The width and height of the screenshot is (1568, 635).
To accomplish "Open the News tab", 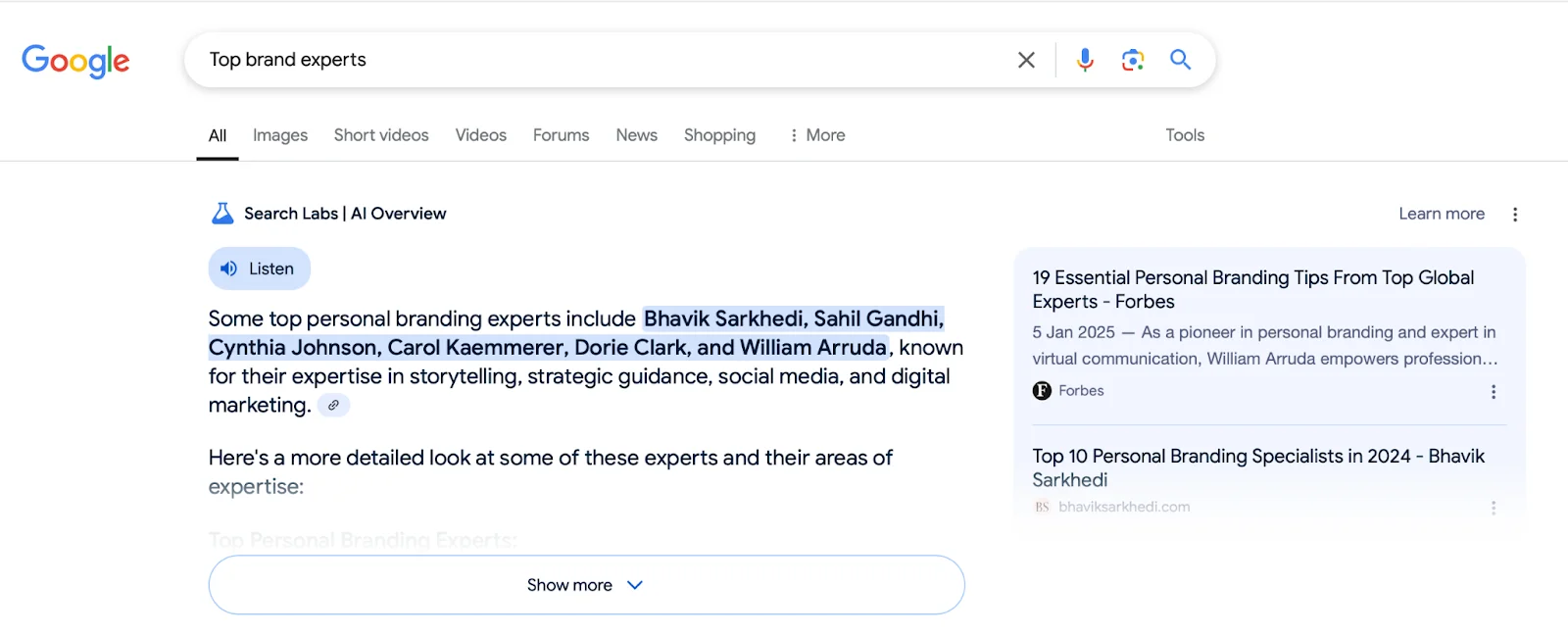I will 637,135.
